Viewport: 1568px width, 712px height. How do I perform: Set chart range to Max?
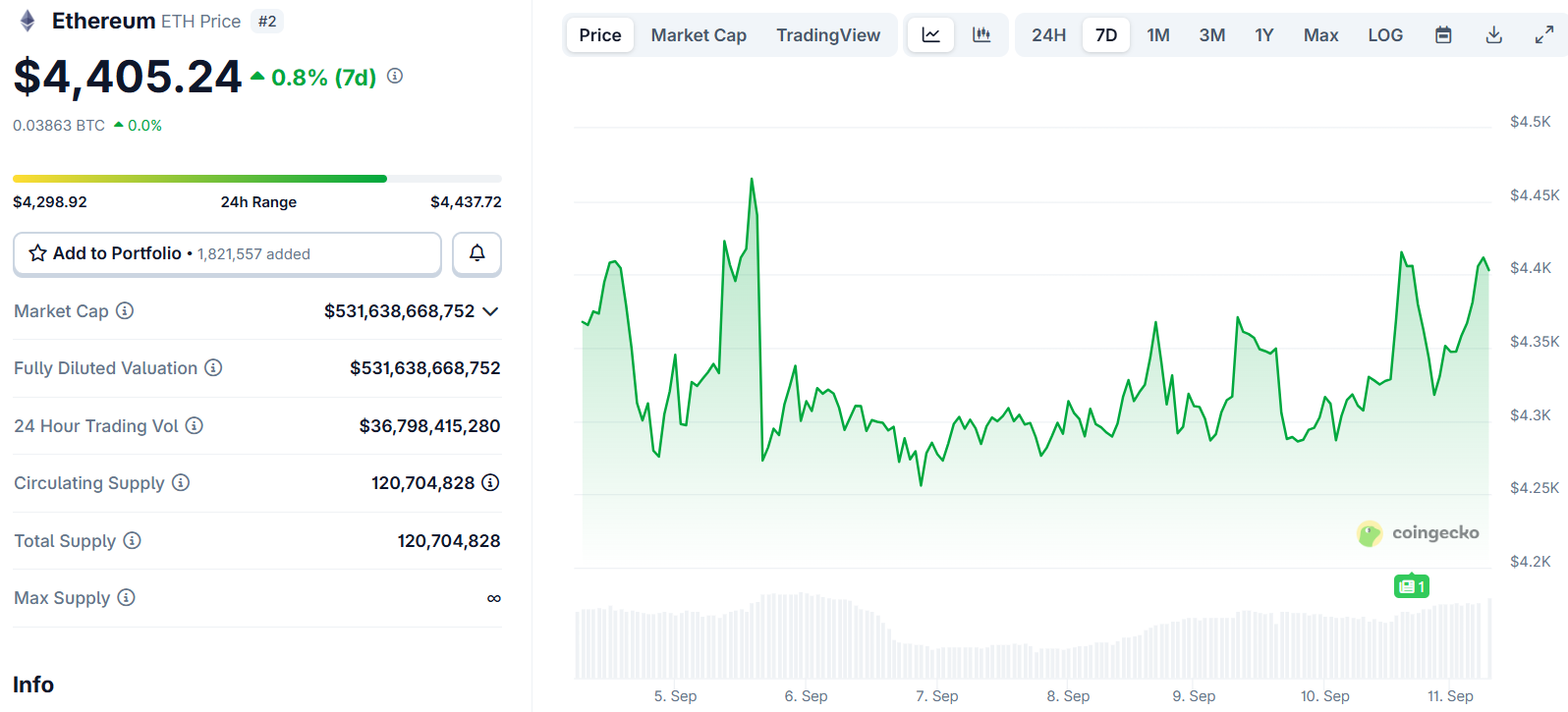[1321, 35]
